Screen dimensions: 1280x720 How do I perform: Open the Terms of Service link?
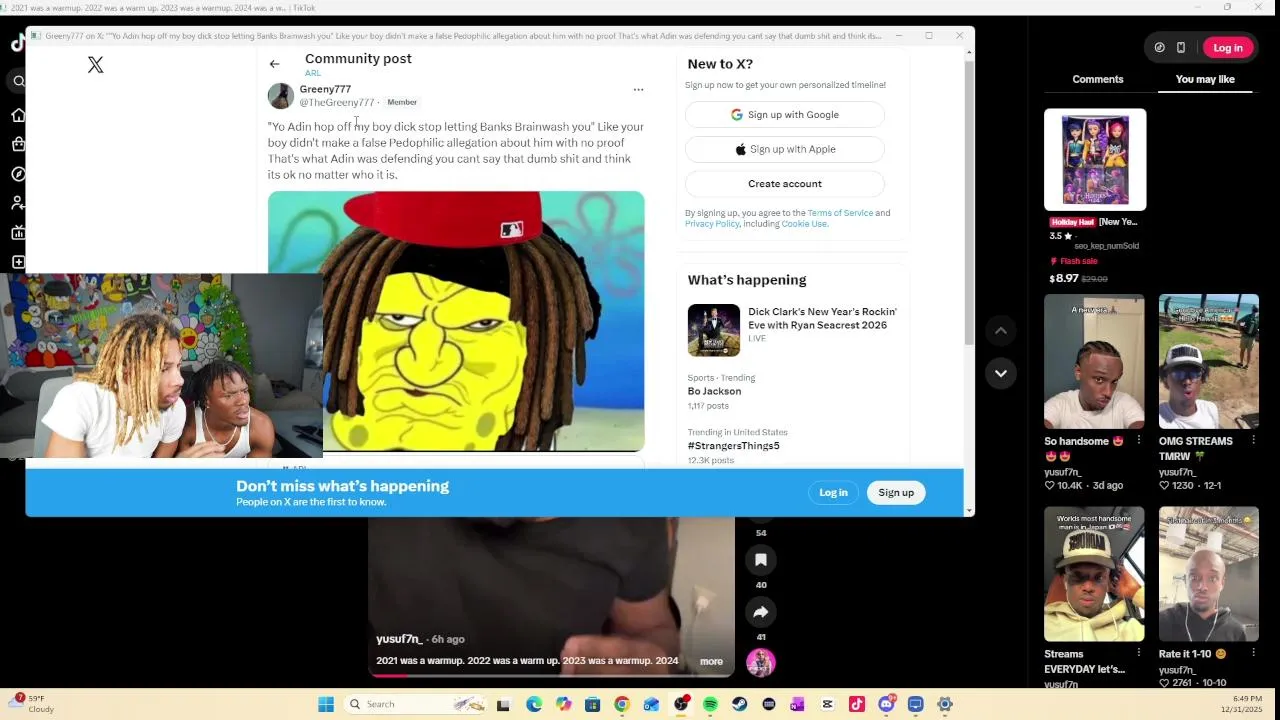pos(840,213)
